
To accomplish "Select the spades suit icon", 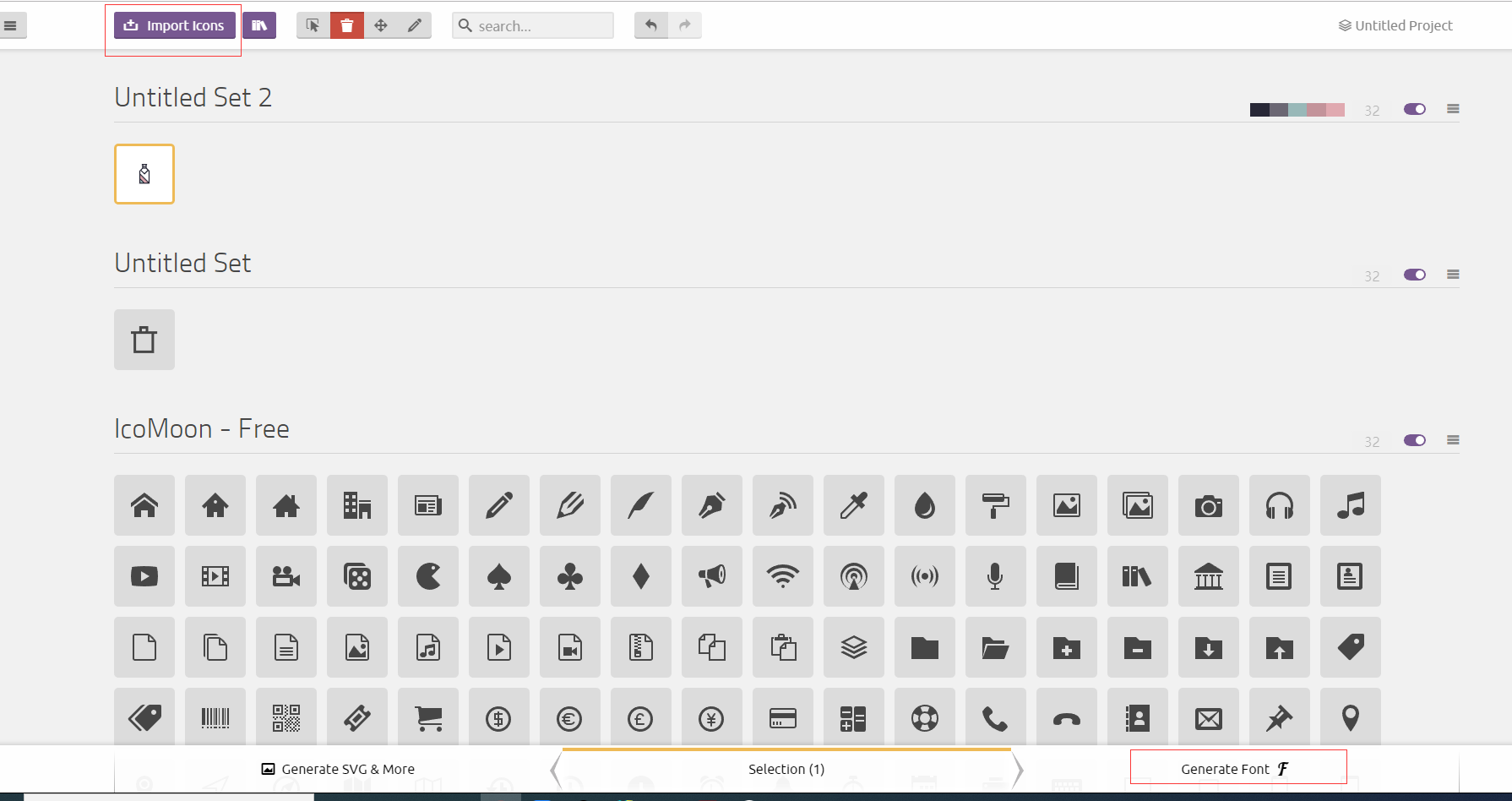I will (x=499, y=576).
